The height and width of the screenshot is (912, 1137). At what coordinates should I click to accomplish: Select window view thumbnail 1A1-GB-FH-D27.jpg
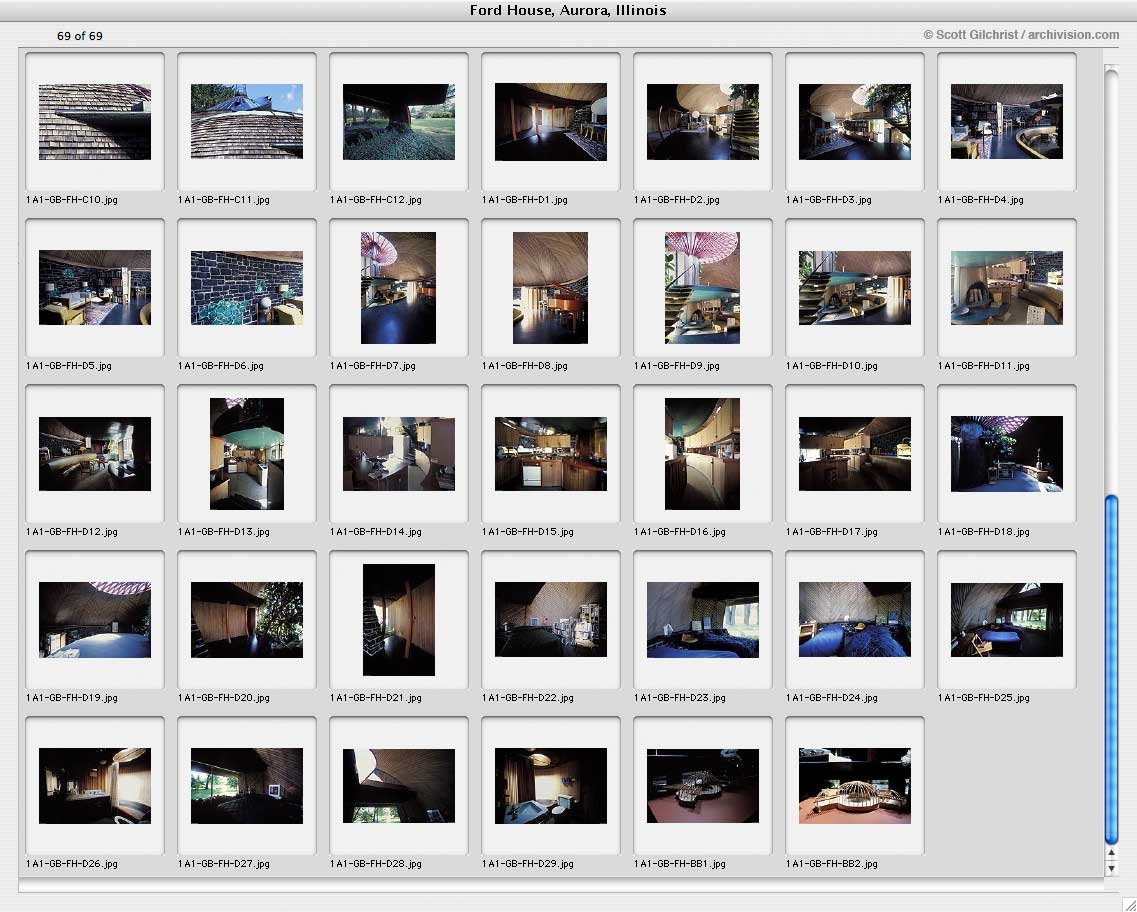(247, 786)
